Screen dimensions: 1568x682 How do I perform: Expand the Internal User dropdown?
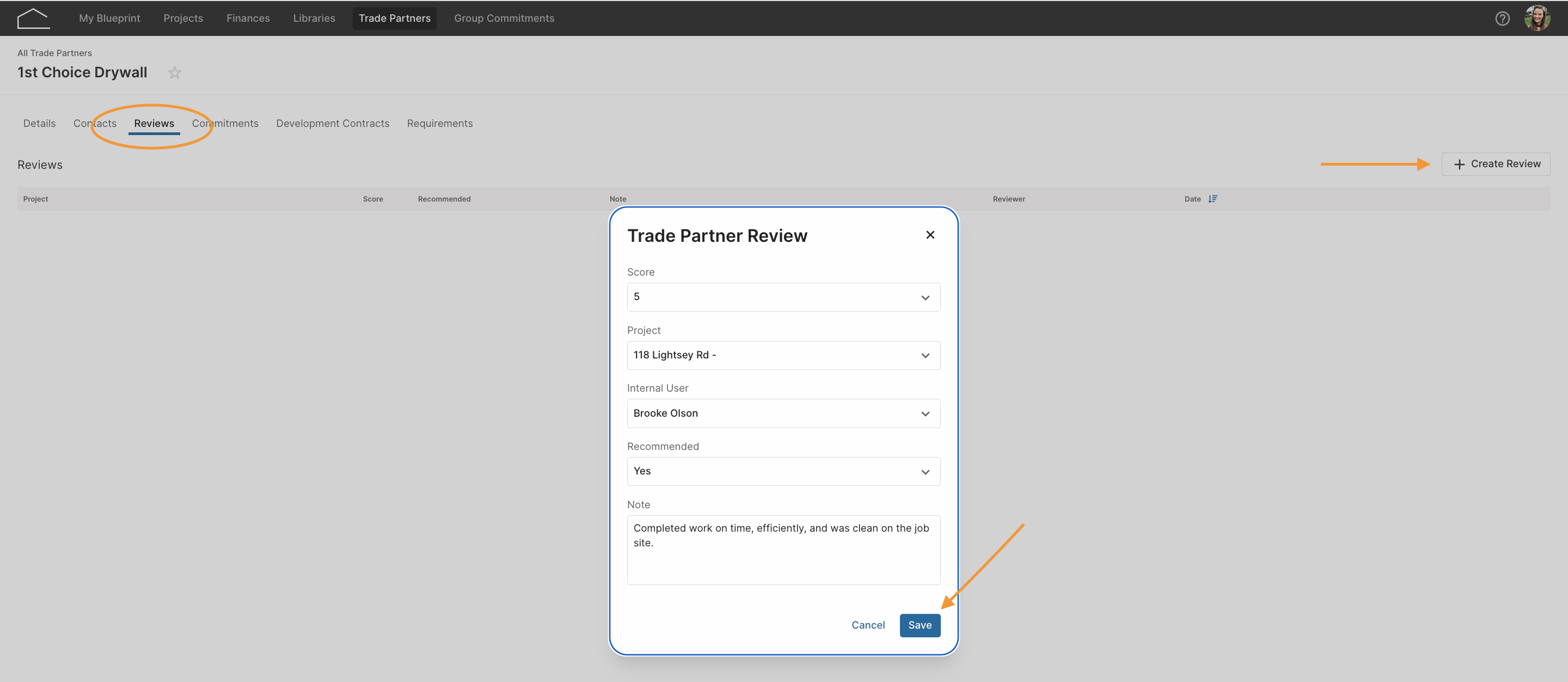point(783,413)
